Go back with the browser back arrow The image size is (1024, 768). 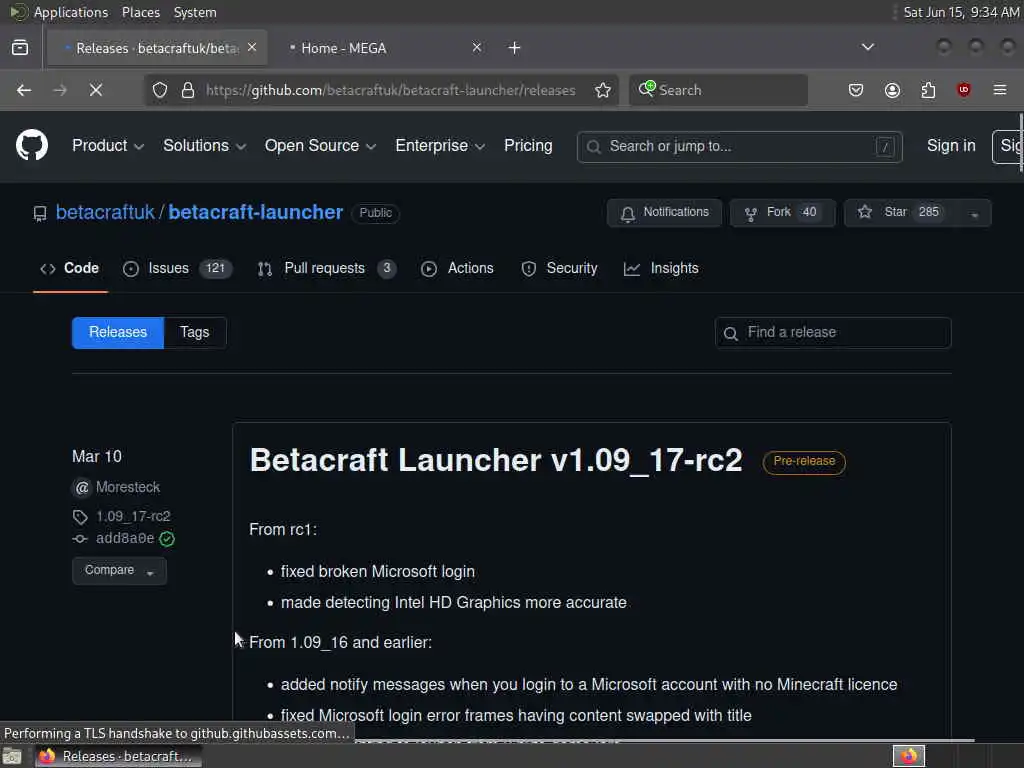point(24,90)
